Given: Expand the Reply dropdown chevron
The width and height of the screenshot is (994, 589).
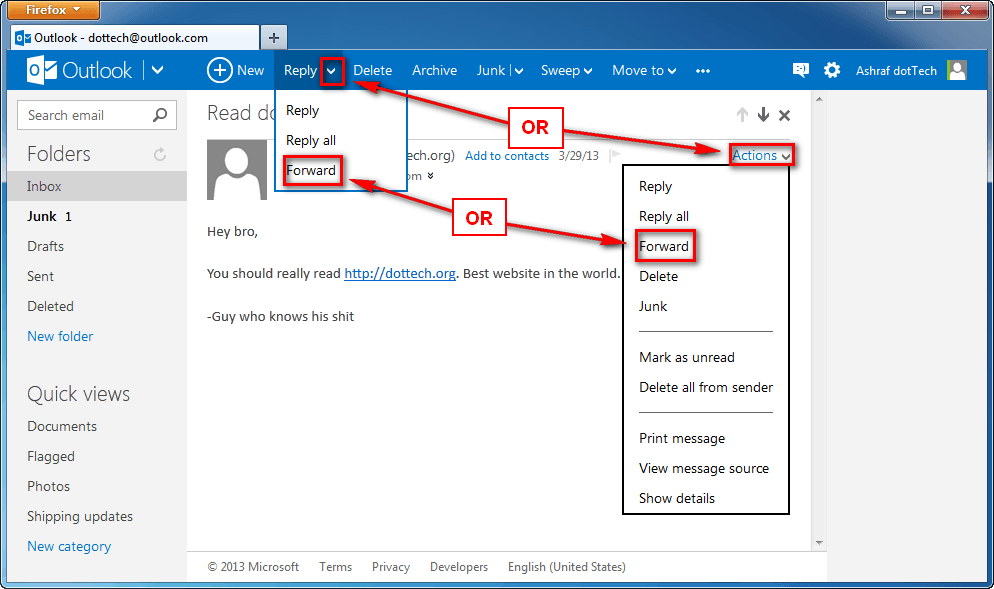Looking at the screenshot, I should pos(331,70).
